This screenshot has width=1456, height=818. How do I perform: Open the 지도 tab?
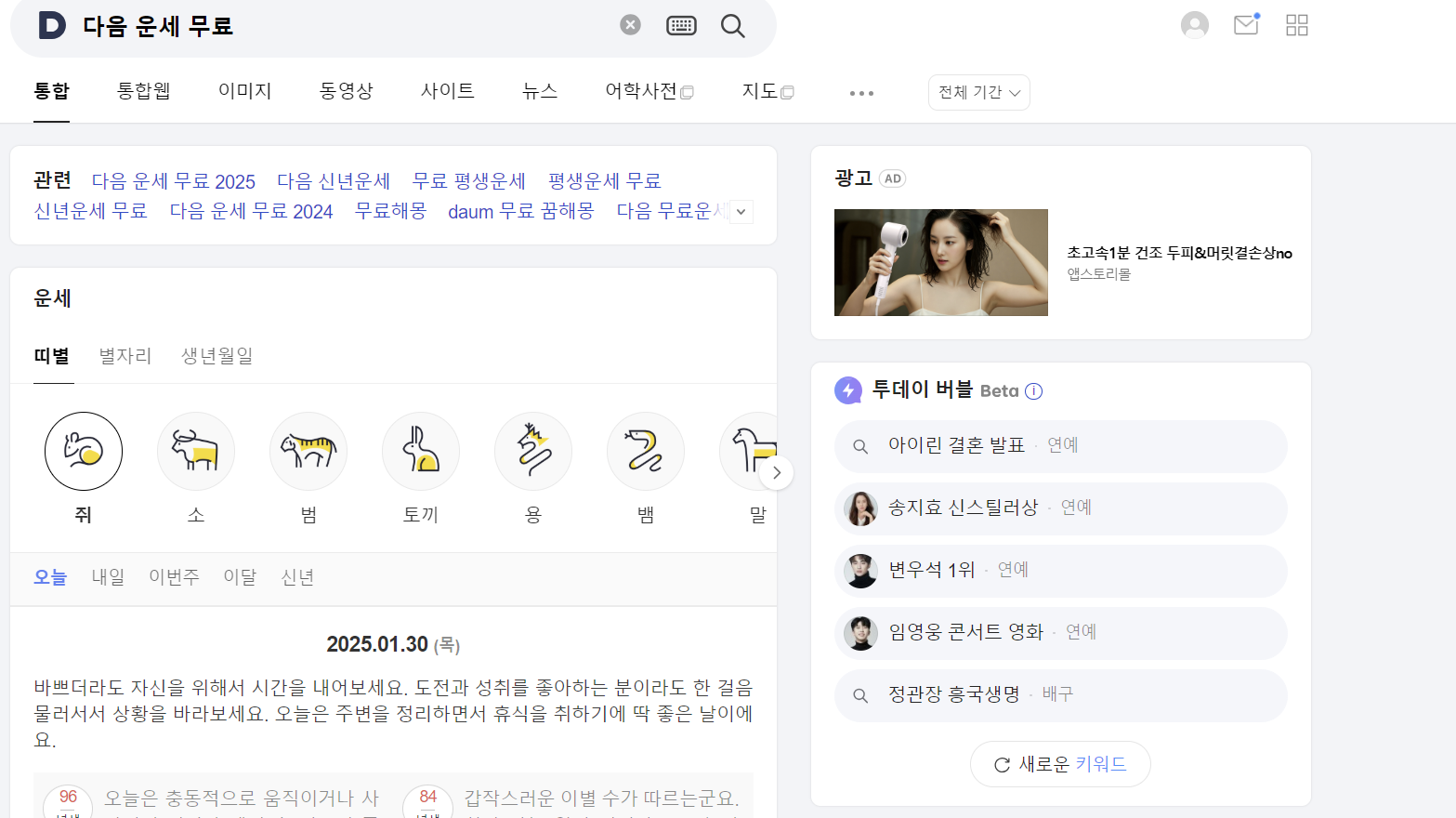pyautogui.click(x=767, y=91)
